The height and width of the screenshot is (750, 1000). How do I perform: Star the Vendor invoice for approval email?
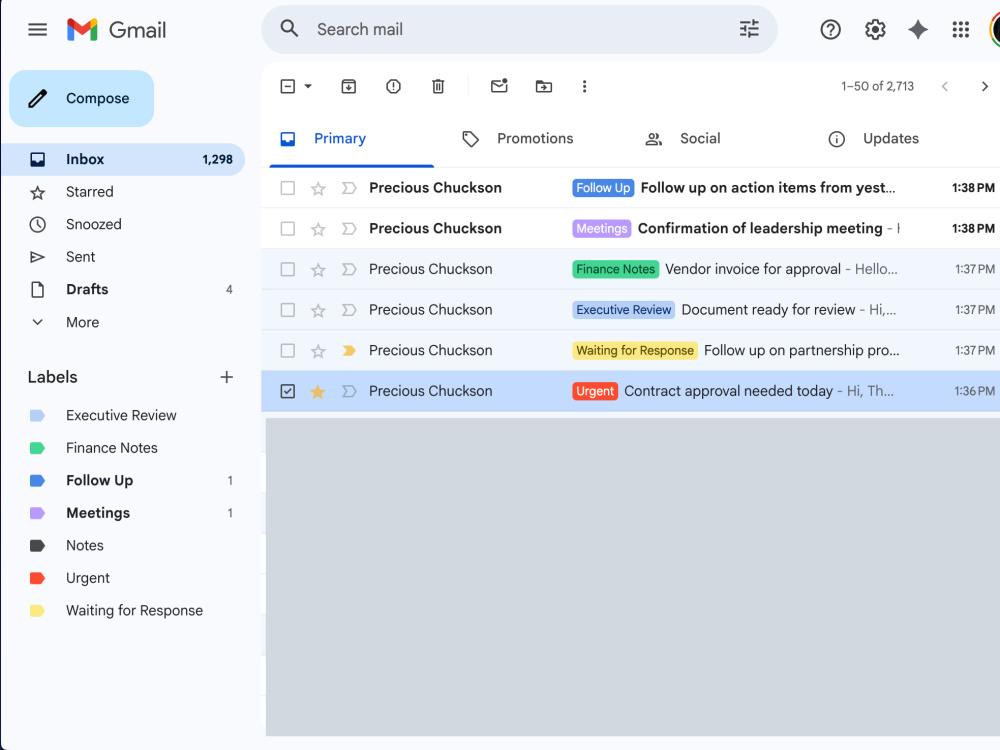point(318,270)
